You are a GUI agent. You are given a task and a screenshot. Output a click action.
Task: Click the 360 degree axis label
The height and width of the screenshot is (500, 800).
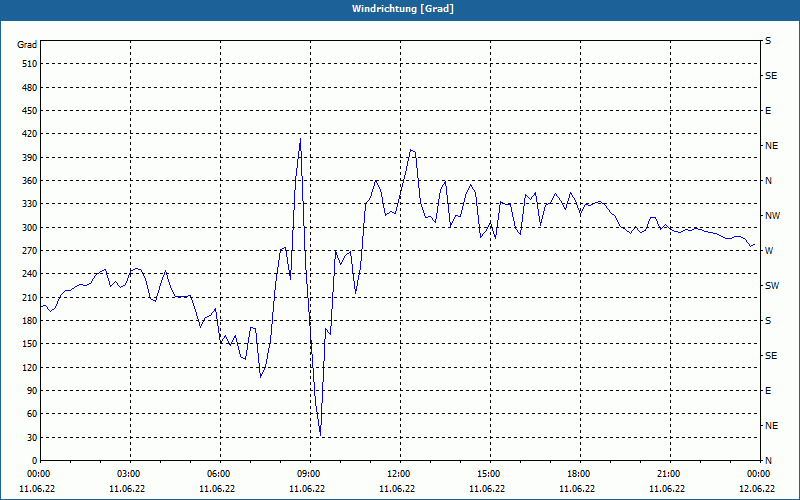[30, 181]
